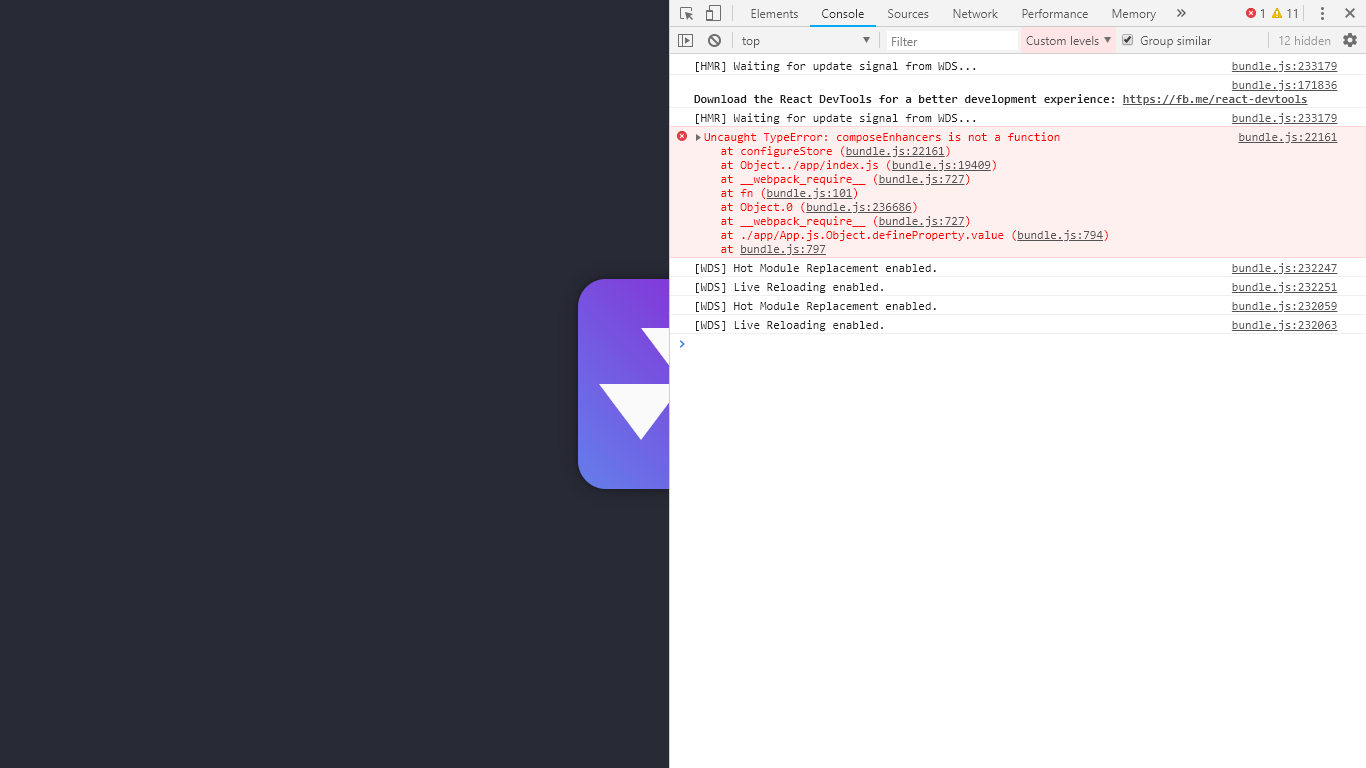Switch to the Sources tab

pos(908,13)
